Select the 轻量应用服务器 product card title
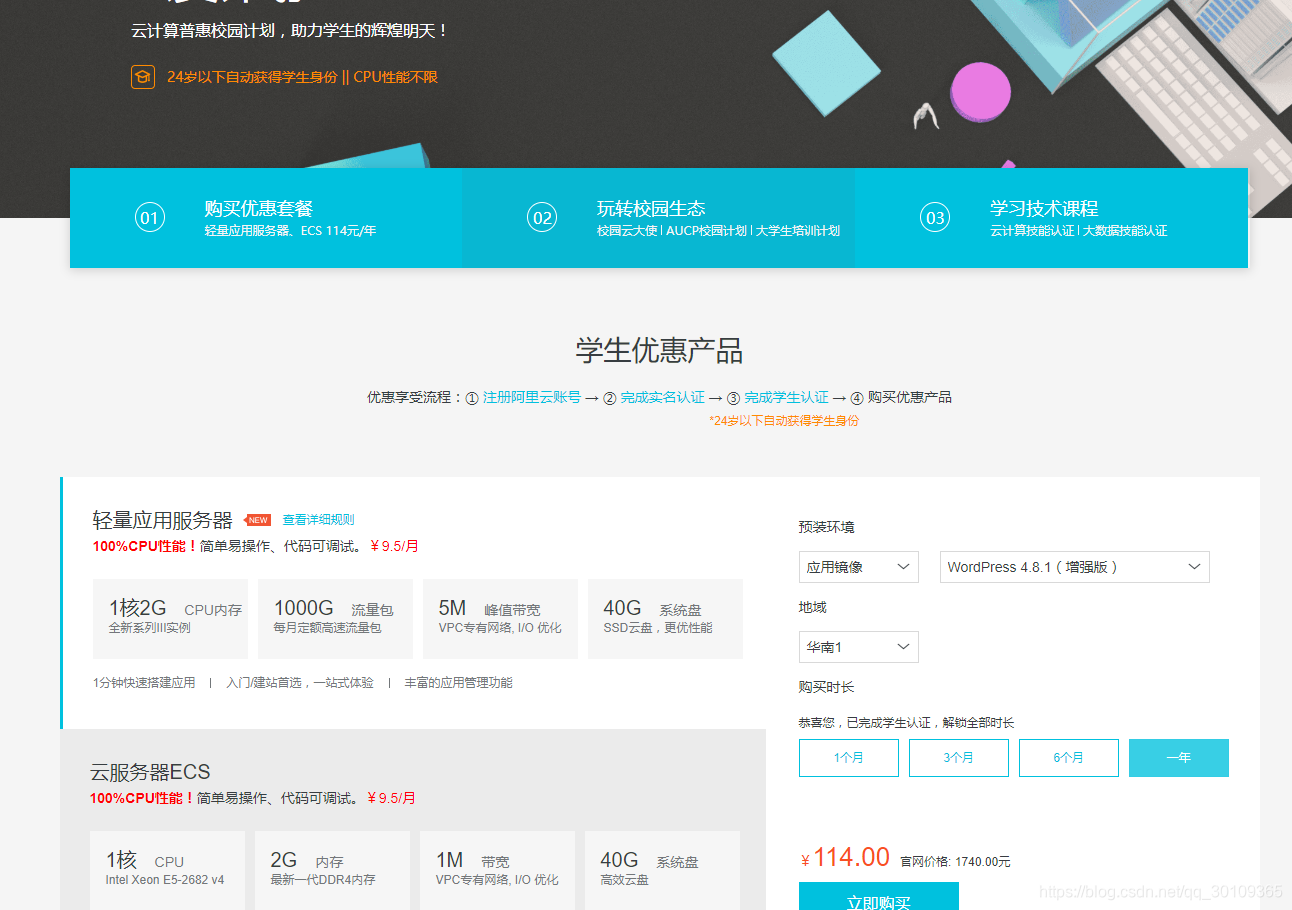This screenshot has height=910, width=1292. pos(162,520)
